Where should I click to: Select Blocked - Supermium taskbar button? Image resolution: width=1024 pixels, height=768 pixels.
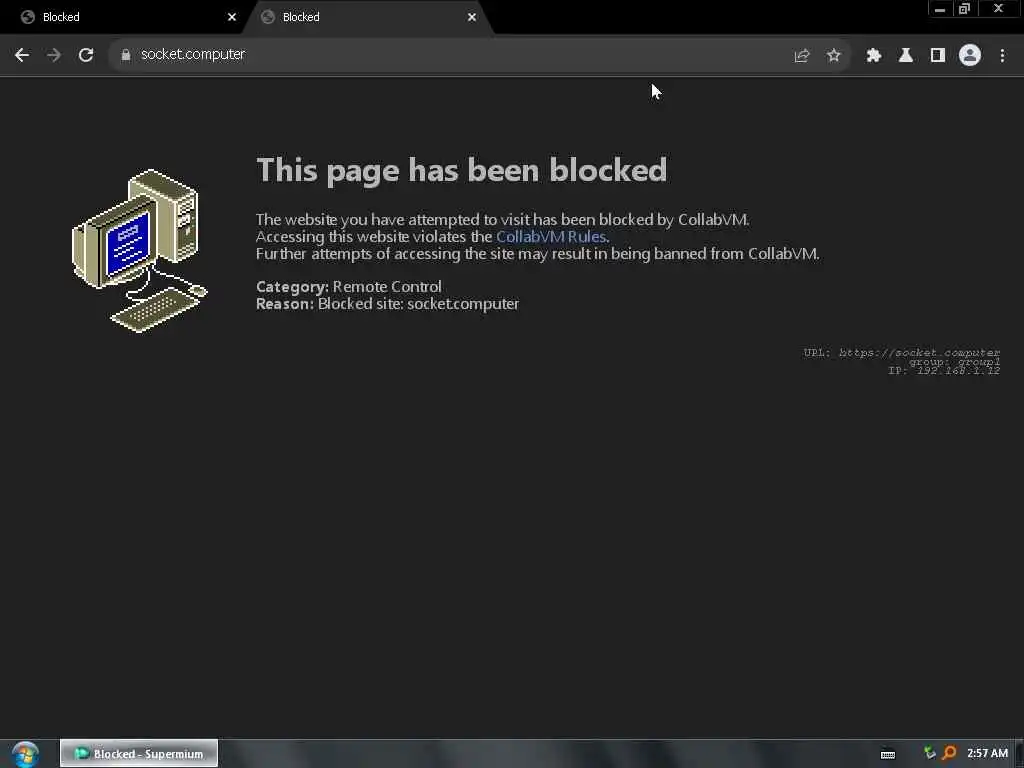pyautogui.click(x=139, y=754)
